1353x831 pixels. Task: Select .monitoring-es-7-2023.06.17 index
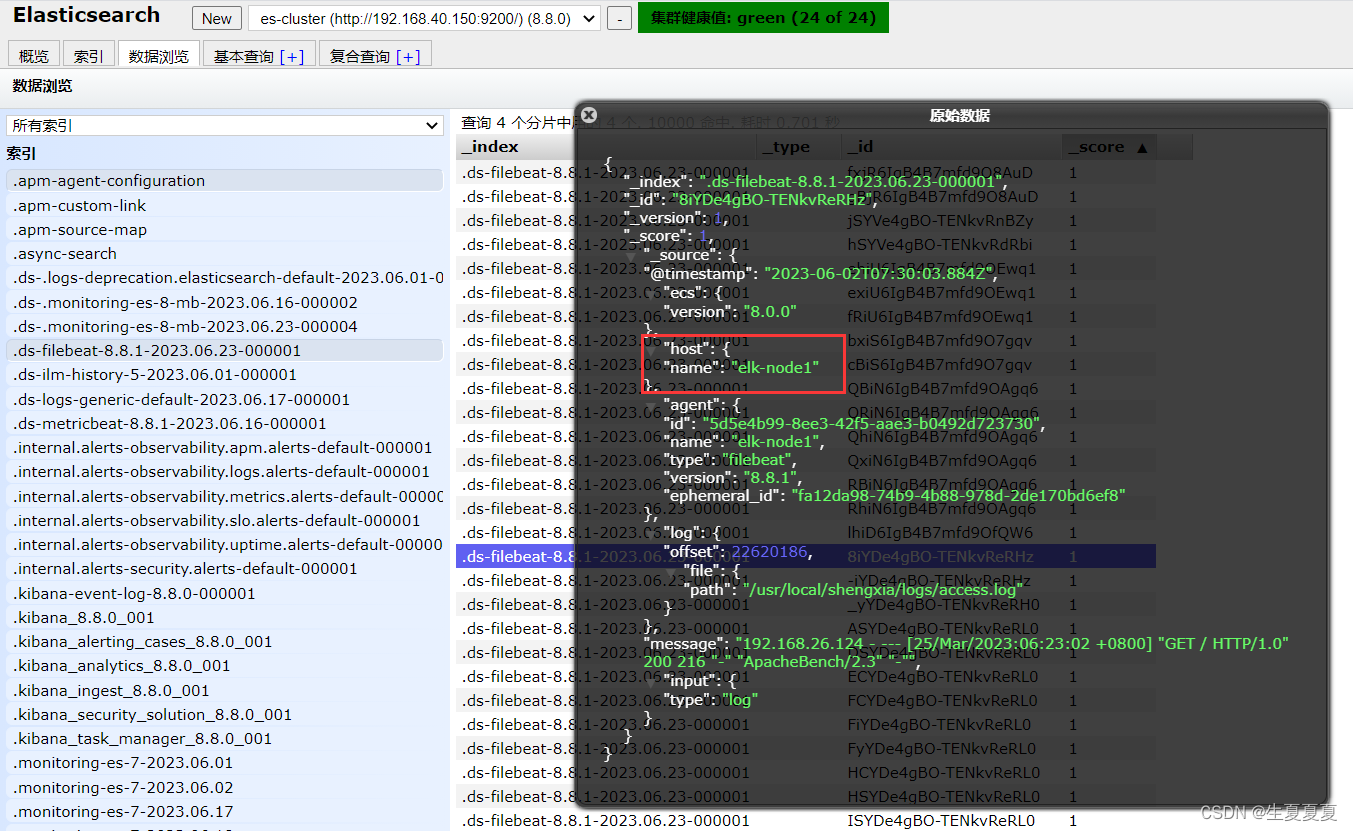point(225,812)
